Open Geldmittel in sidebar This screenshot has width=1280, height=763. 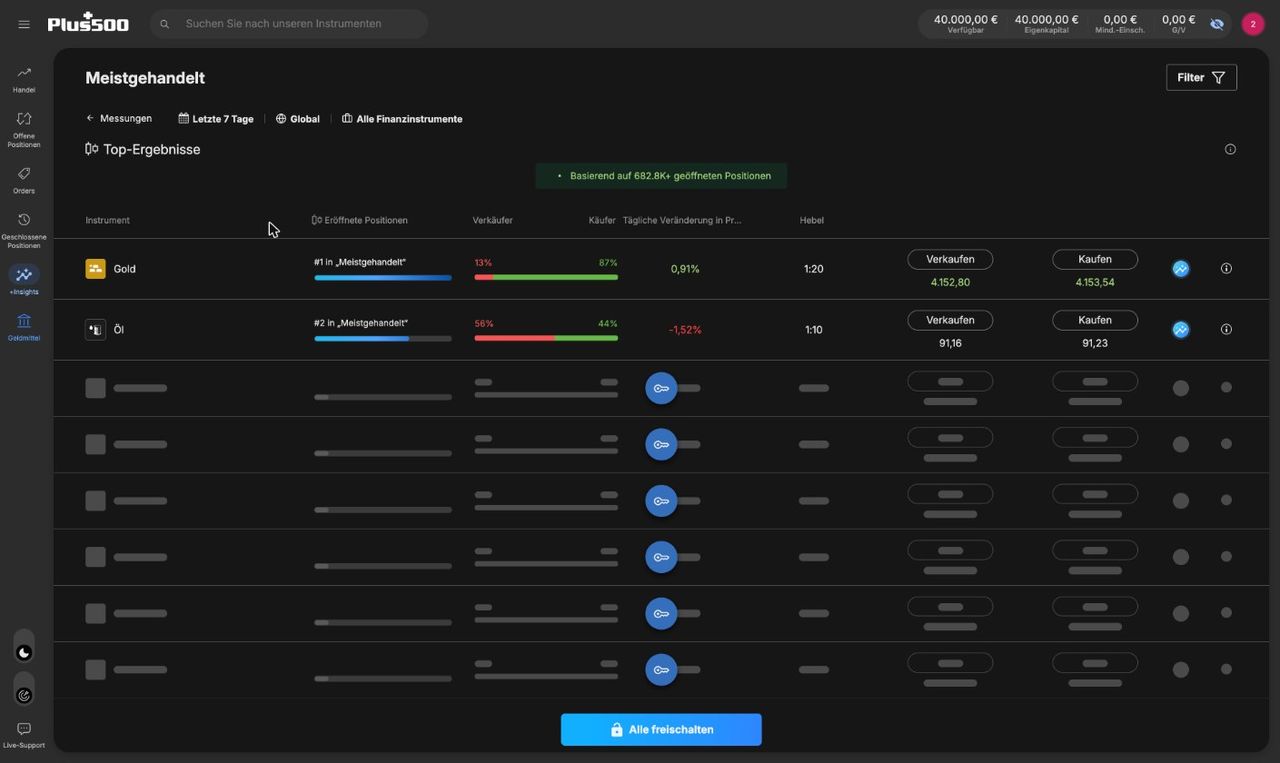pyautogui.click(x=24, y=327)
